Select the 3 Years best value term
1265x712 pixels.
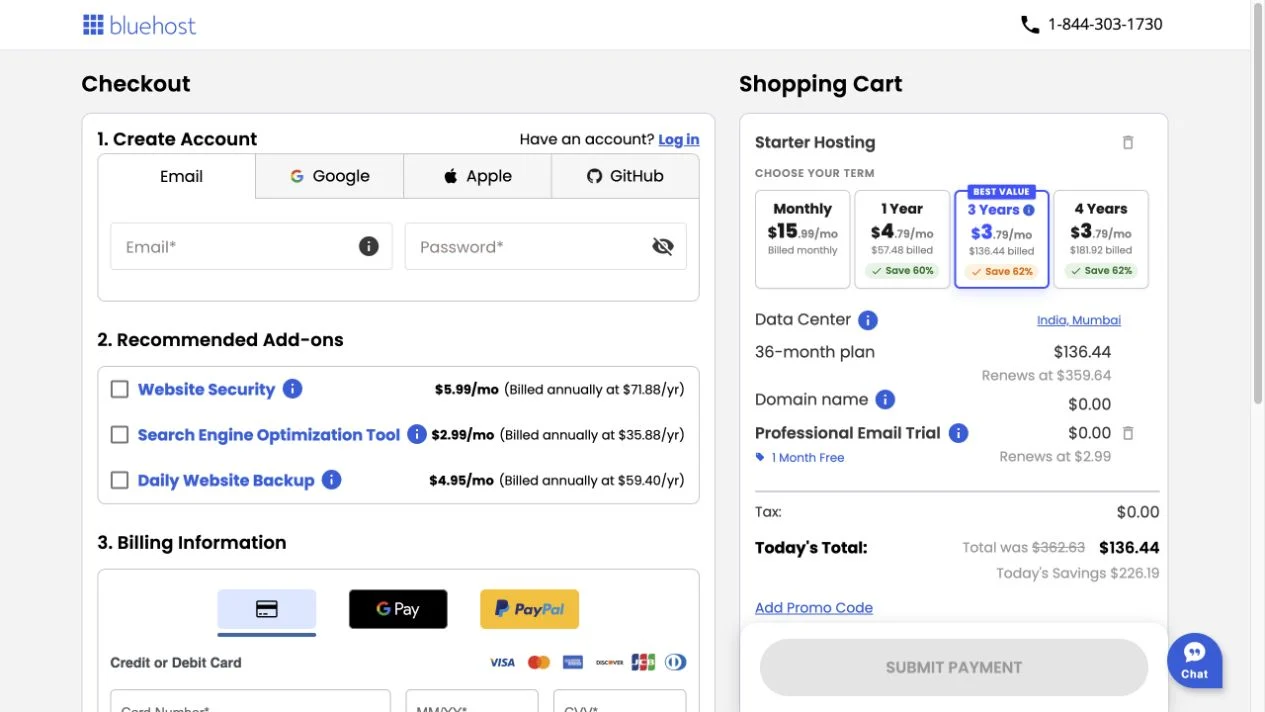click(1001, 238)
